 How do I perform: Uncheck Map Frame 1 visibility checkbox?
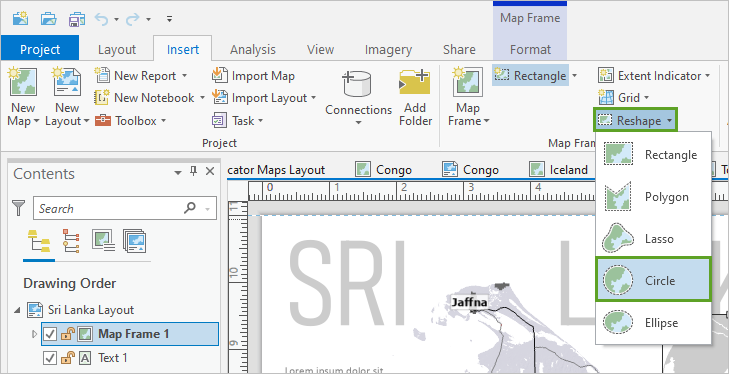(x=50, y=334)
